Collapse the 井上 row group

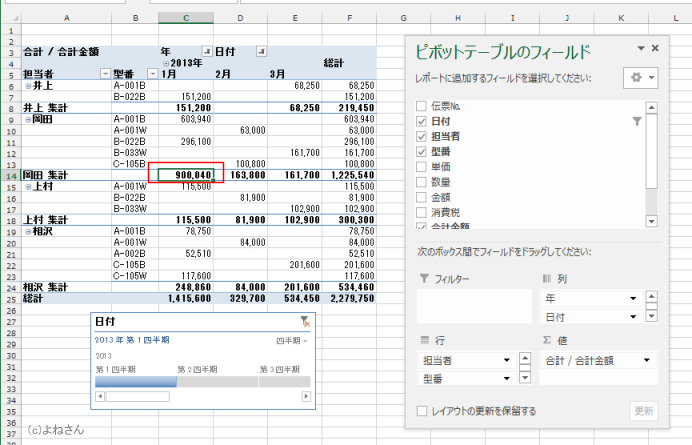27,87
